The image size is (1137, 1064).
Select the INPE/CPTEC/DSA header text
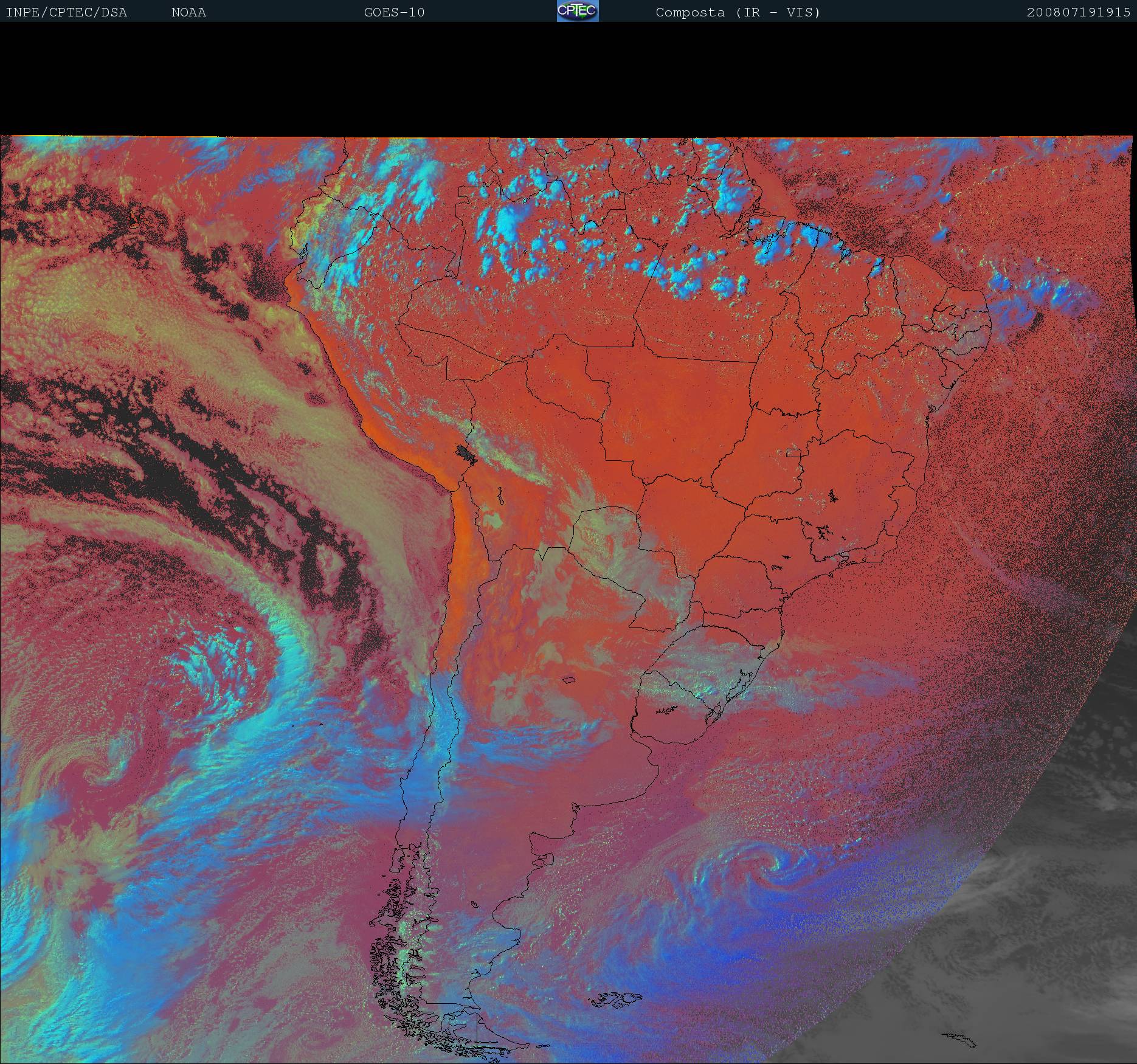(66, 13)
